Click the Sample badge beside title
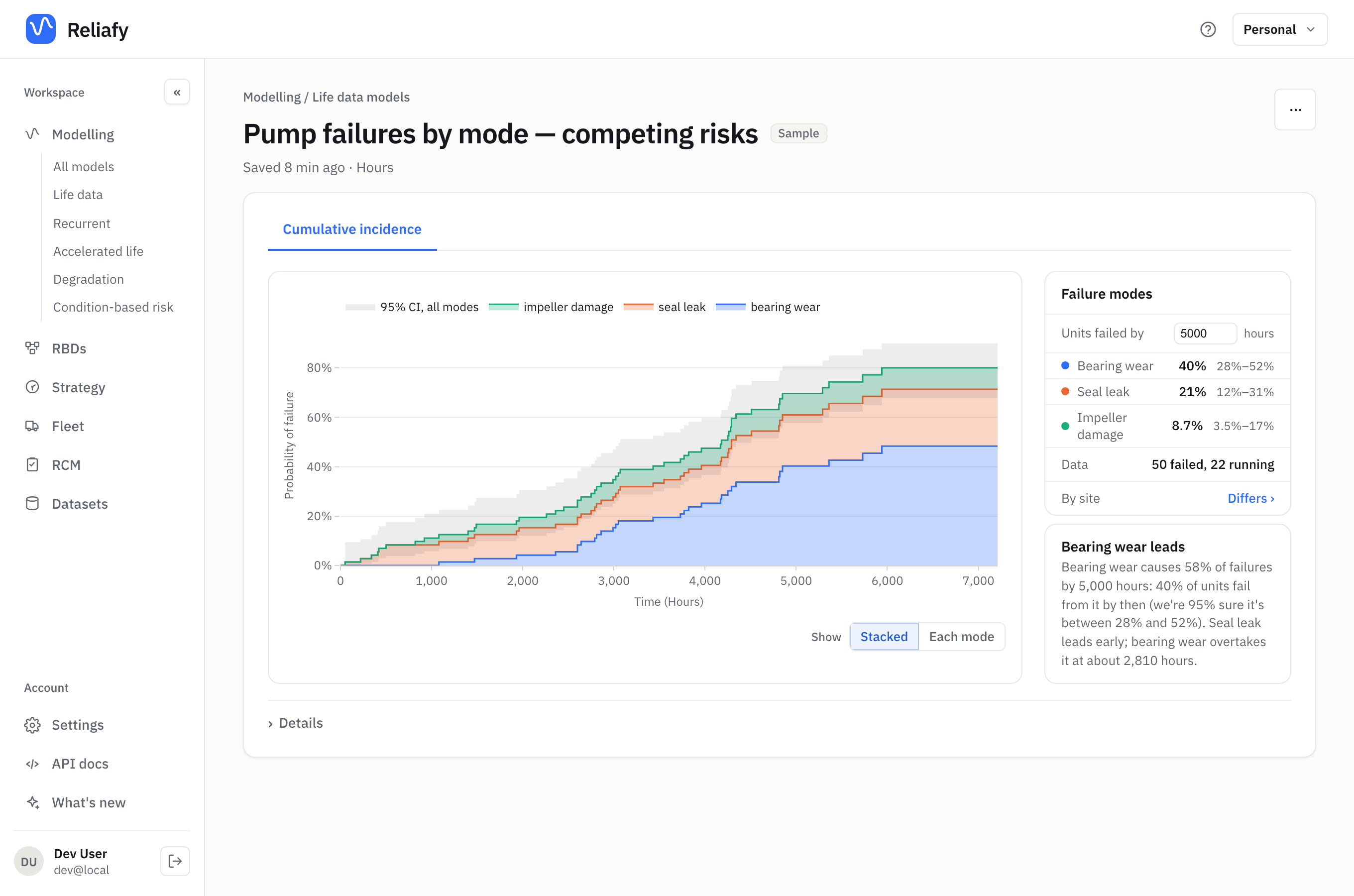Screen dimensions: 1354x896 coord(798,133)
